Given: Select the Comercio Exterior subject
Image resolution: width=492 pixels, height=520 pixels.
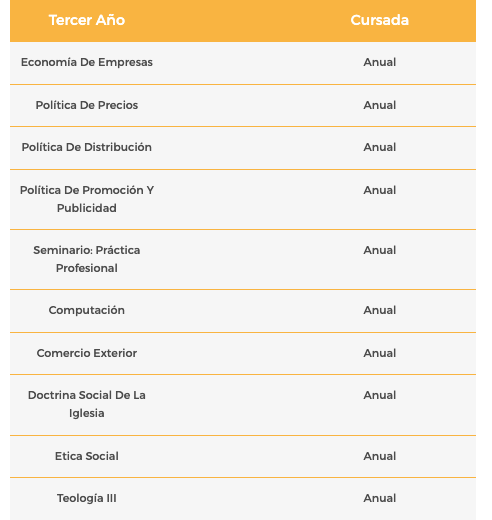Looking at the screenshot, I should [87, 353].
